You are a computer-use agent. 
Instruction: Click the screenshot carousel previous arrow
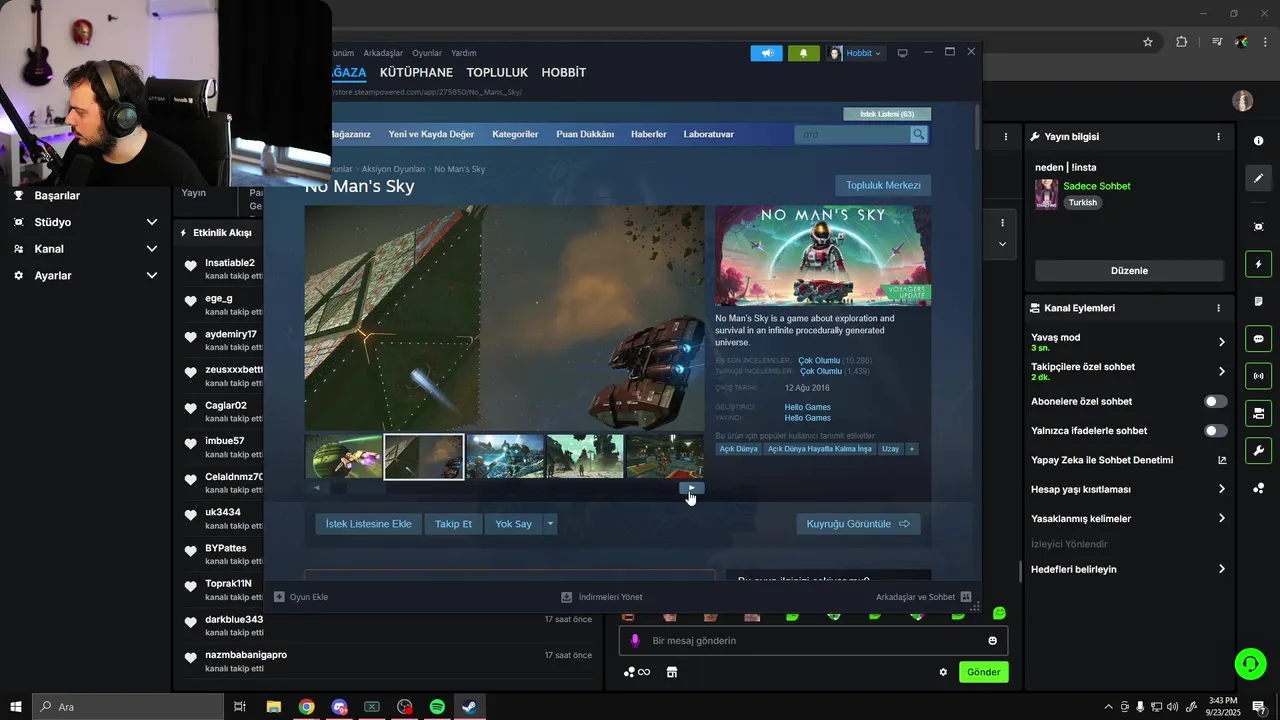[317, 488]
